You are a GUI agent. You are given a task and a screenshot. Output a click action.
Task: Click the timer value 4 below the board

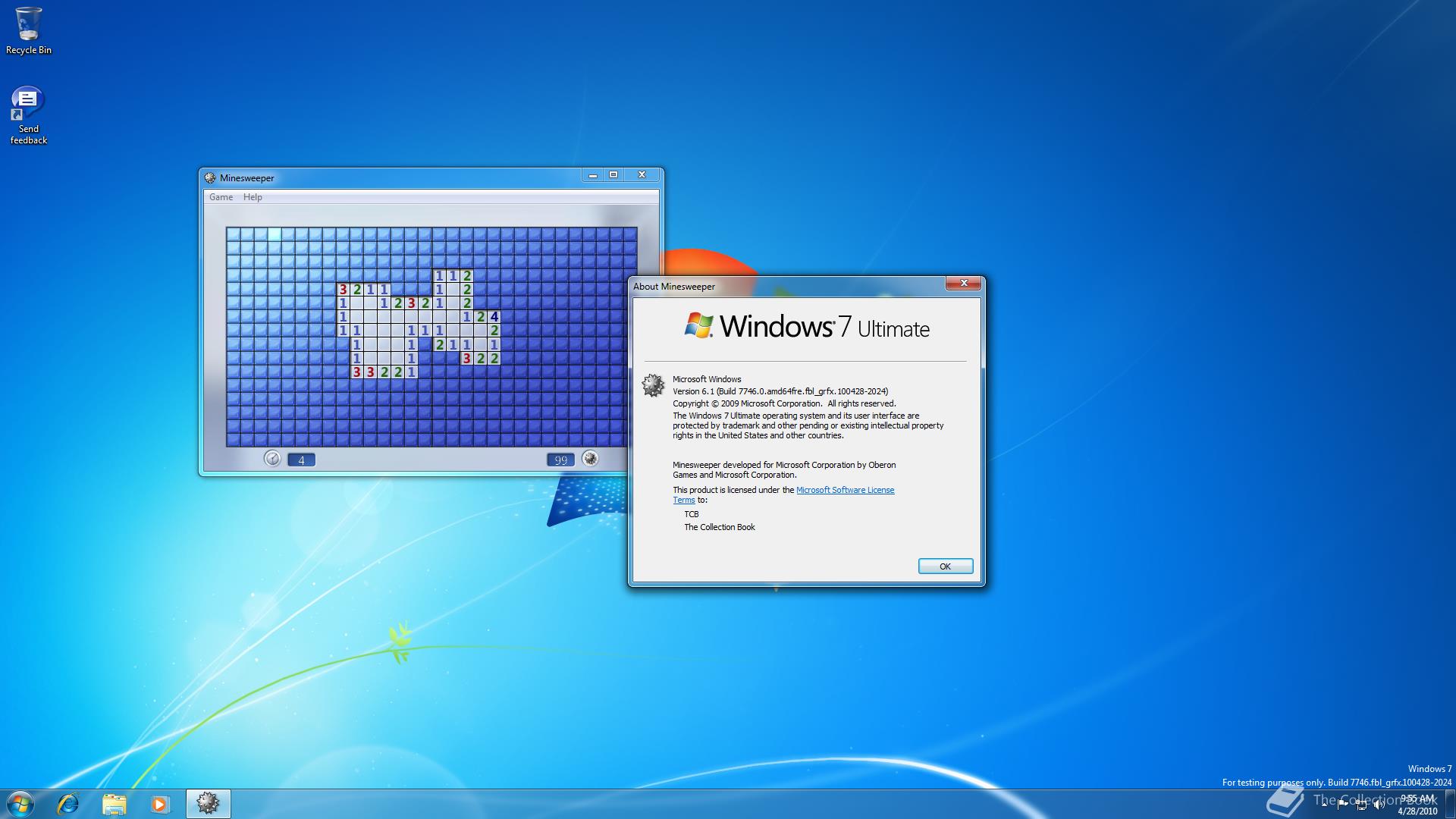(301, 460)
